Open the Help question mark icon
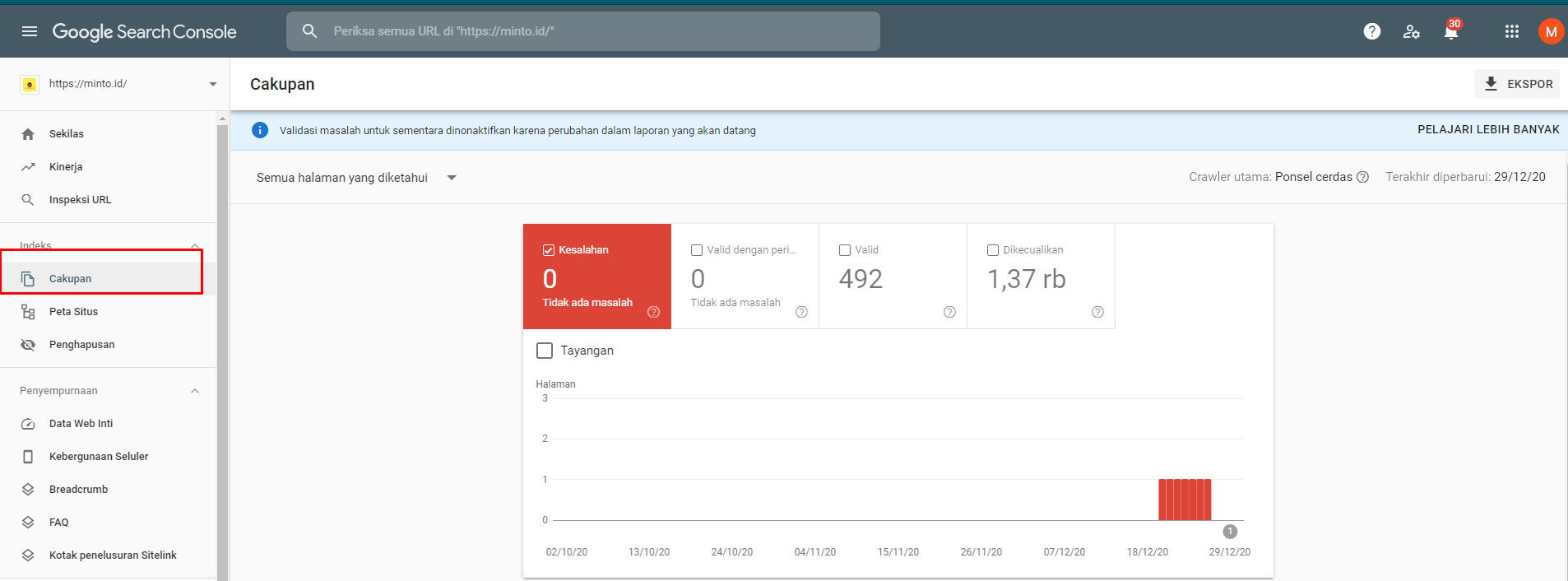Screen dimensions: 1568x581 [1372, 31]
